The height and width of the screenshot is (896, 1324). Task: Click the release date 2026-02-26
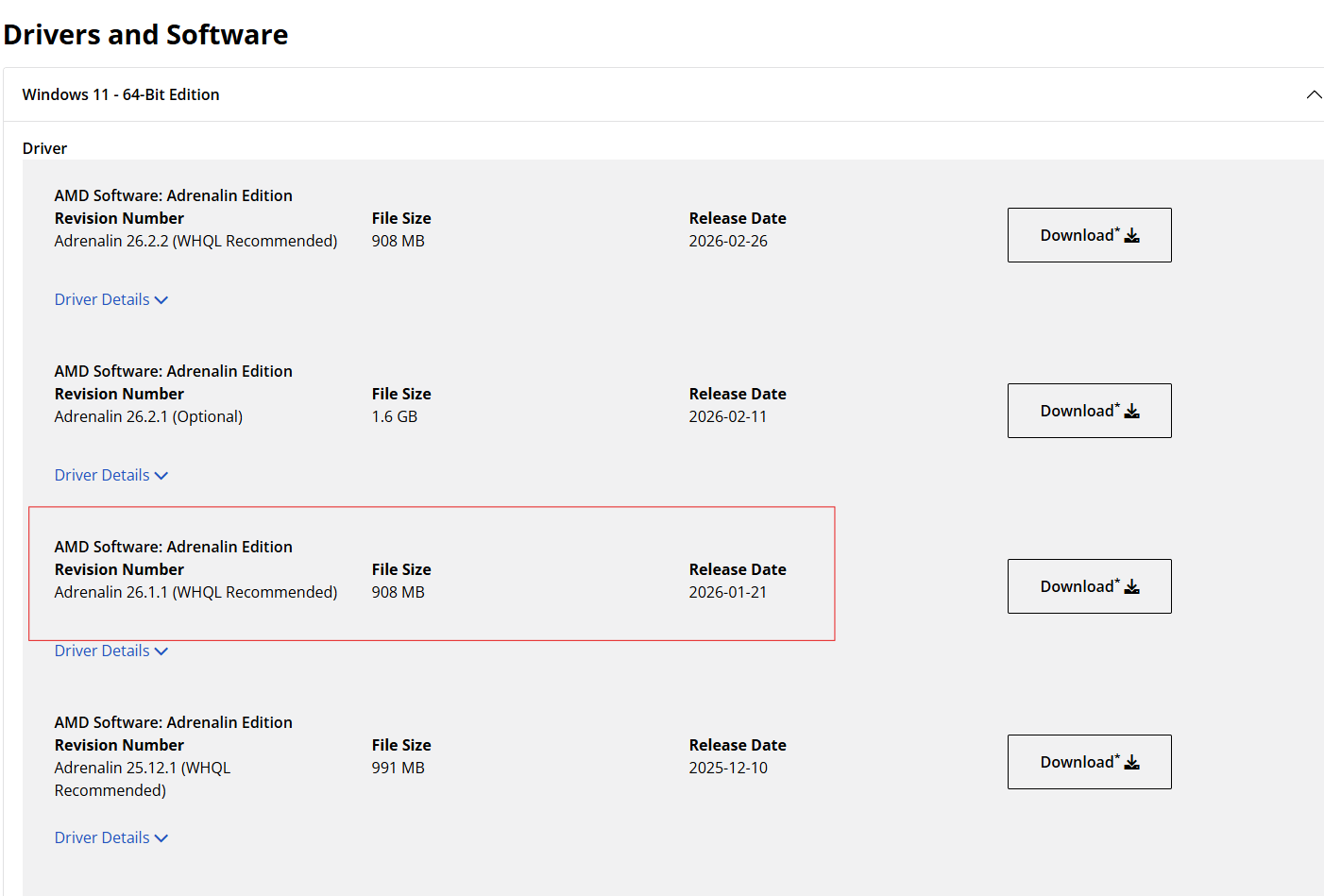[x=728, y=241]
